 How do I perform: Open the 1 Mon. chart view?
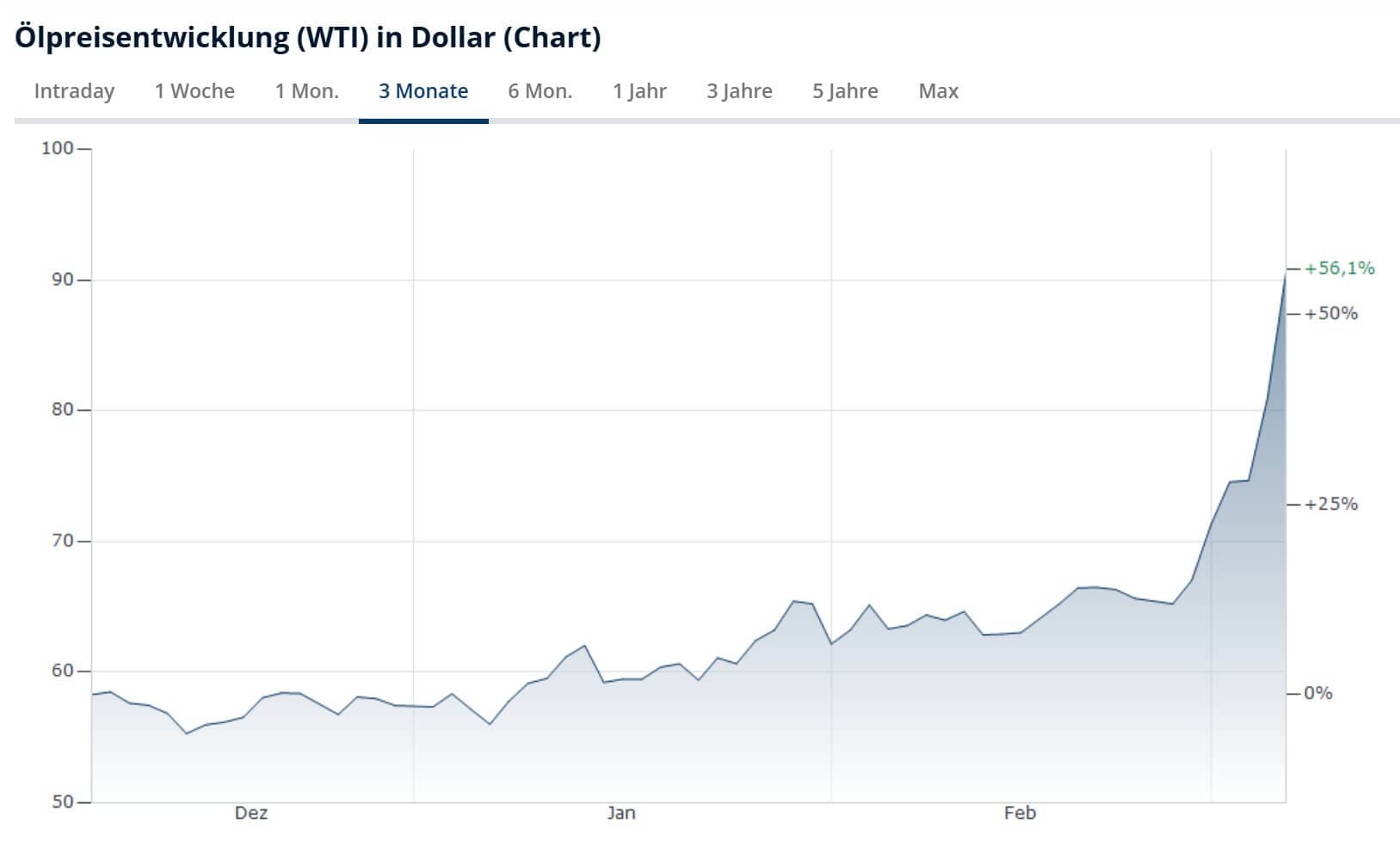(x=306, y=91)
